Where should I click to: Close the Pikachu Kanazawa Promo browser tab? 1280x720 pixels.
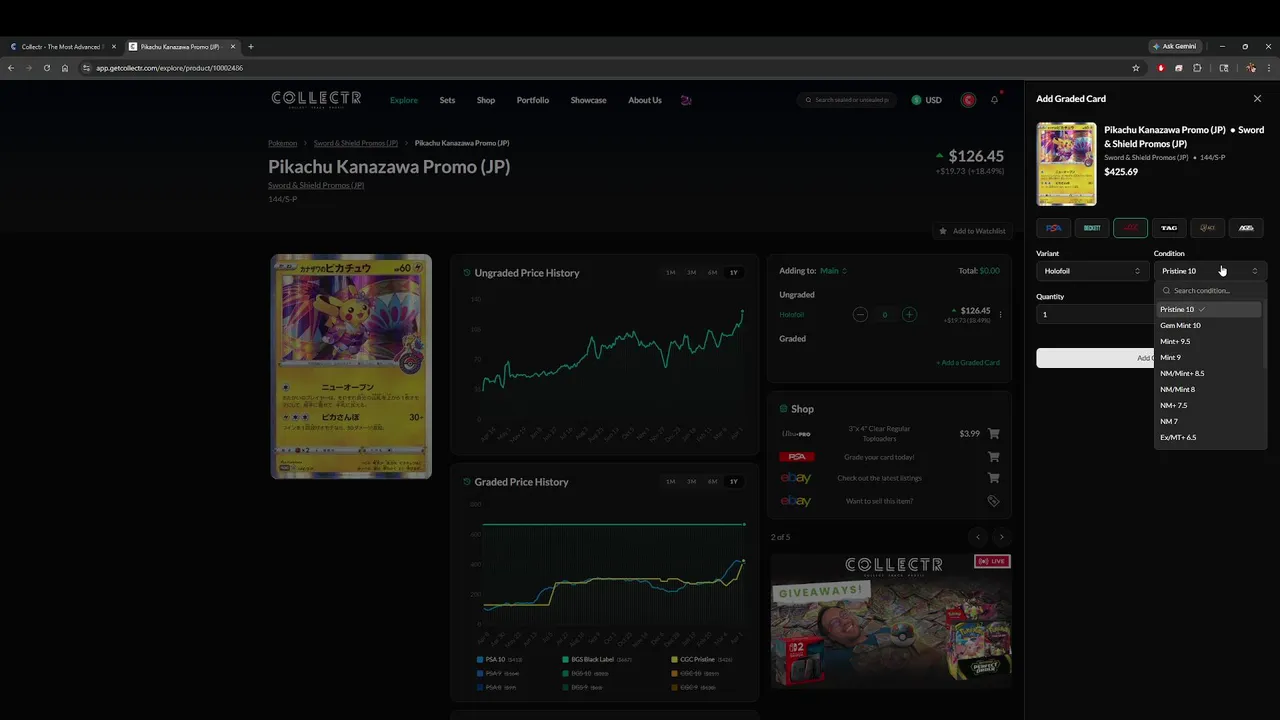coord(233,46)
